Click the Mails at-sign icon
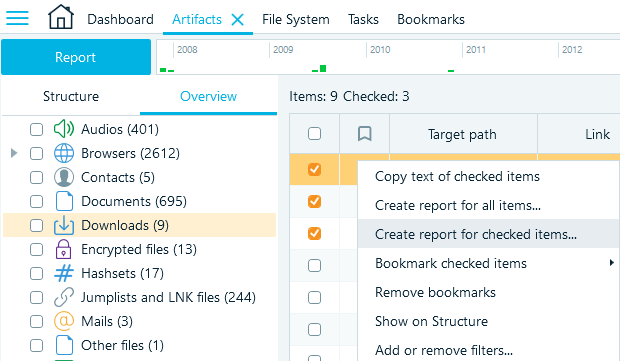The image size is (620, 361). tap(64, 321)
